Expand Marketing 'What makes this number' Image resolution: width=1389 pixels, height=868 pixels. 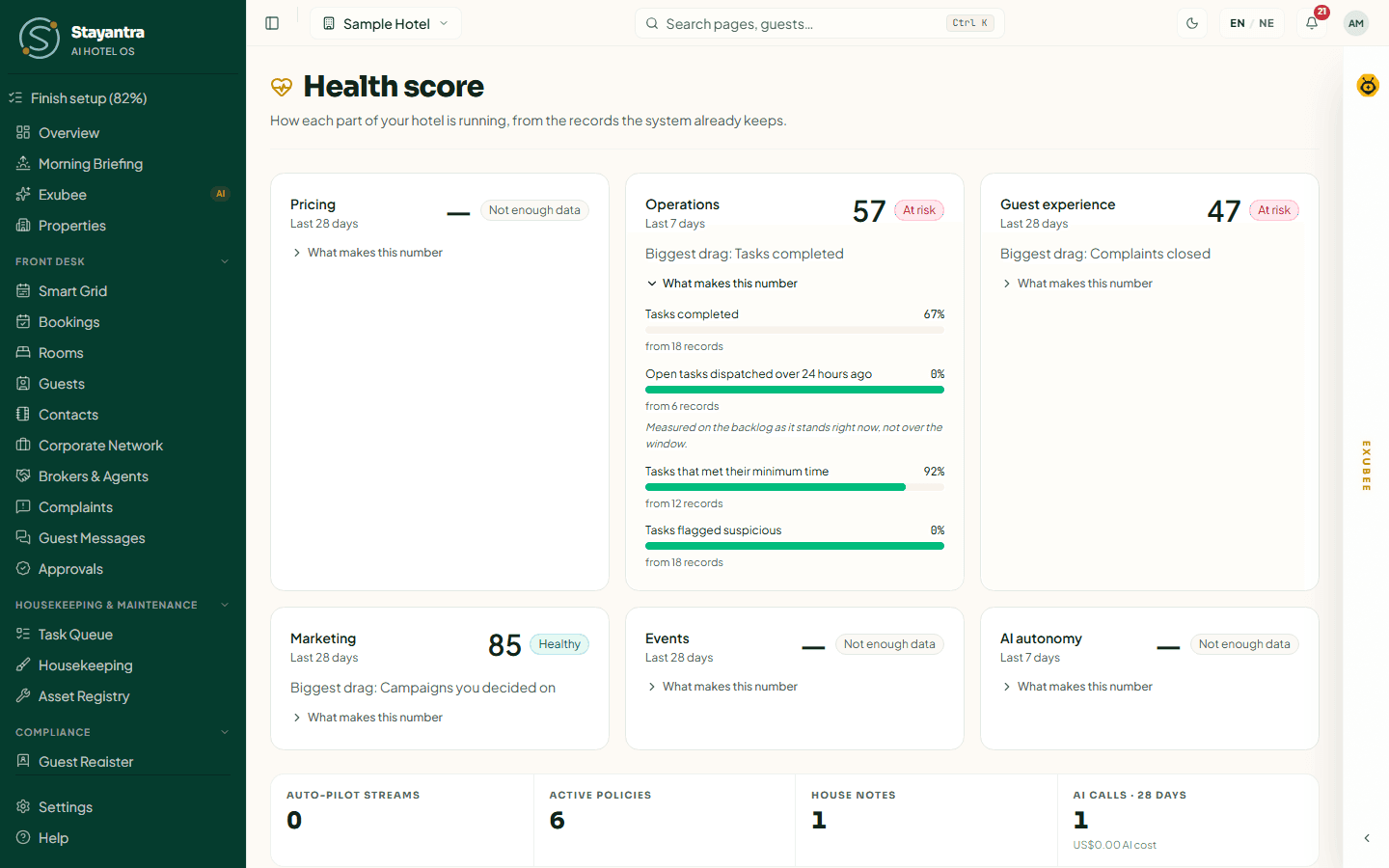(367, 718)
